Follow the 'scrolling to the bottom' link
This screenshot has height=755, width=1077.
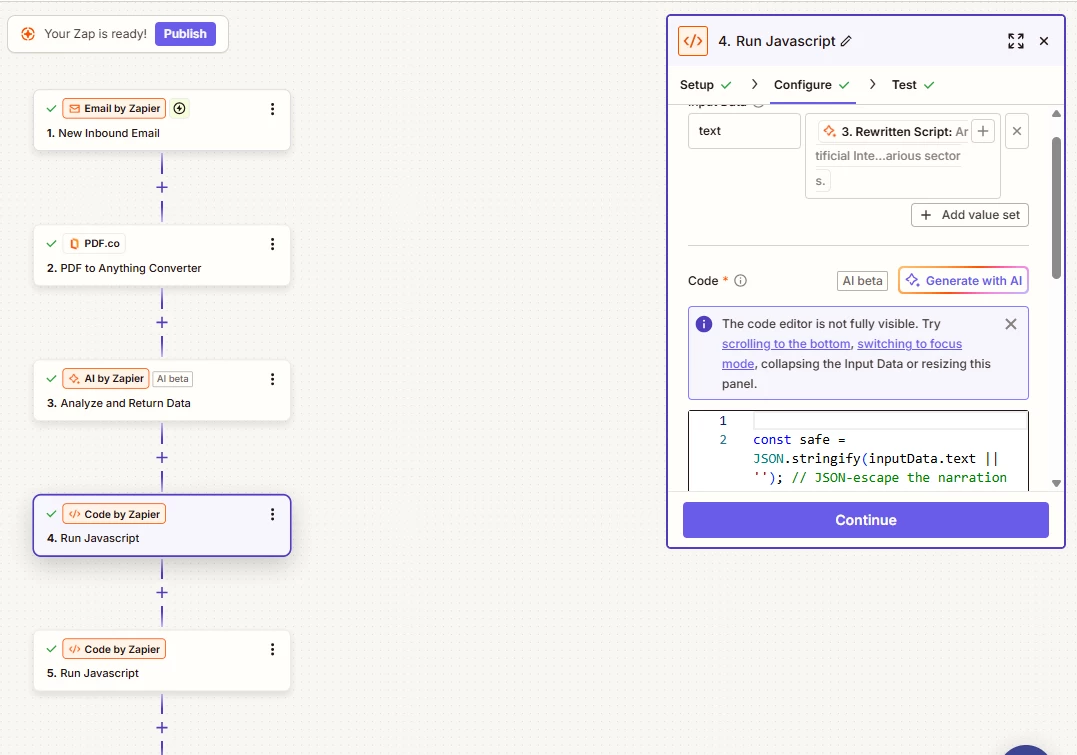click(786, 343)
